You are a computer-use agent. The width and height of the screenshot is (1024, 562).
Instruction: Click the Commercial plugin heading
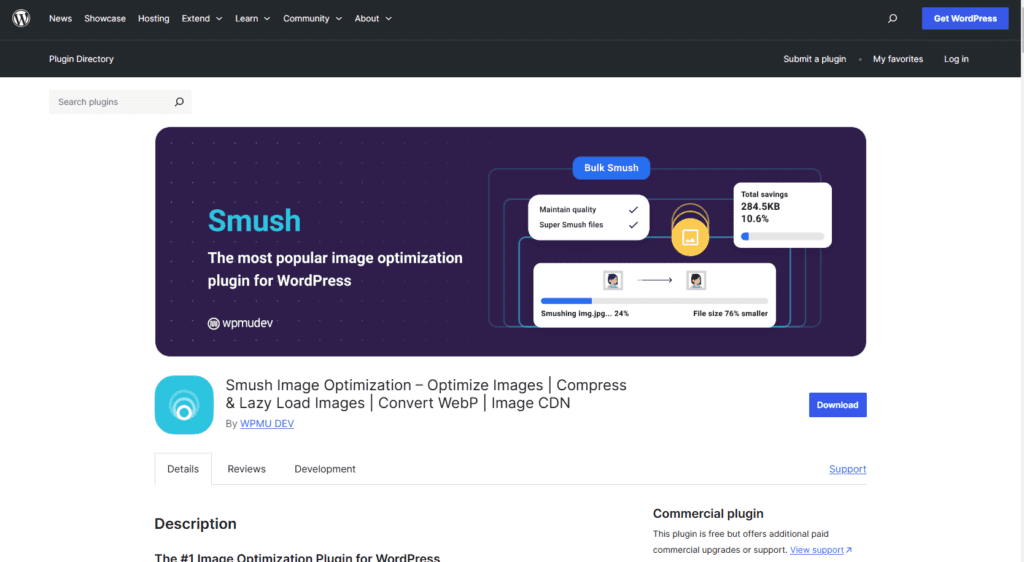click(708, 514)
